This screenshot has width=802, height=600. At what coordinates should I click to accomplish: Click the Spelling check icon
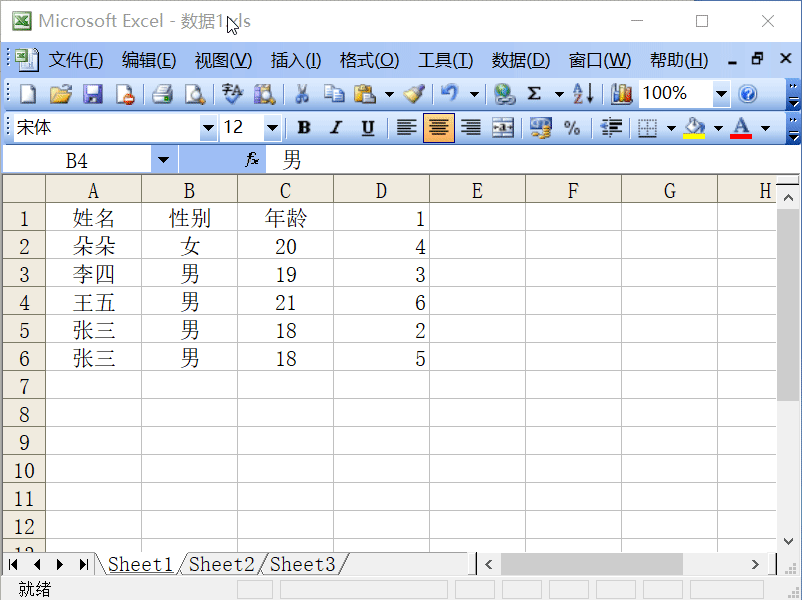pos(232,94)
